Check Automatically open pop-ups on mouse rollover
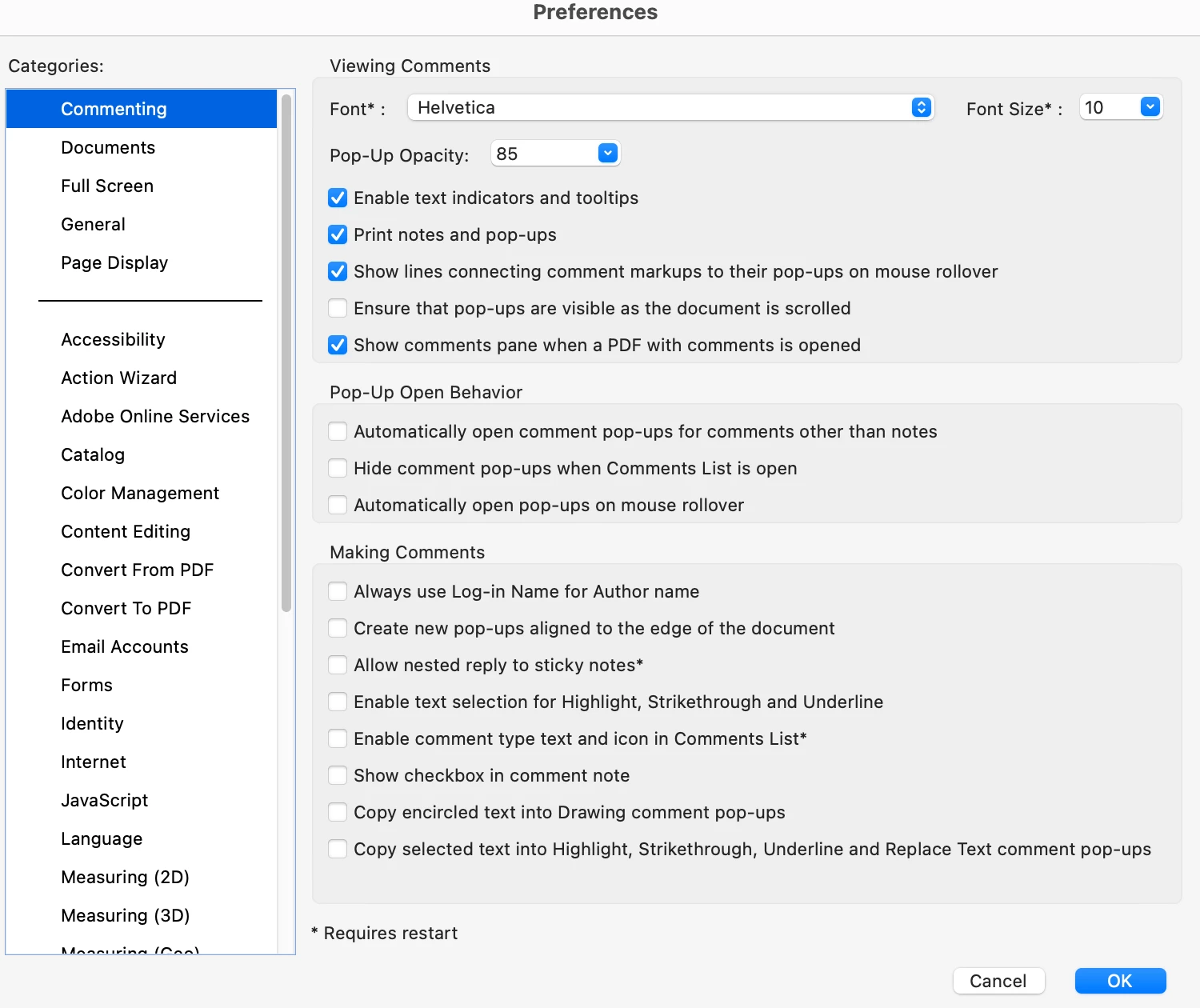Viewport: 1200px width, 1008px height. click(x=338, y=505)
